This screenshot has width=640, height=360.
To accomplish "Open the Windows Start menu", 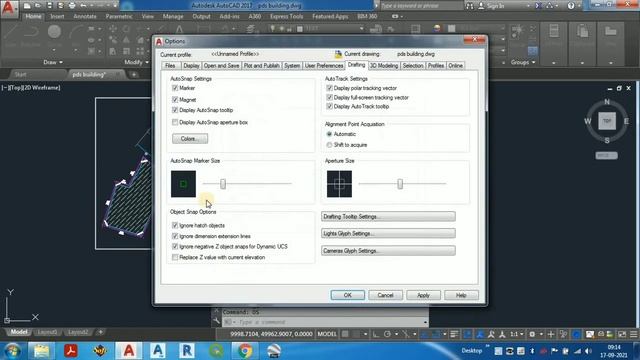I will 12,351.
